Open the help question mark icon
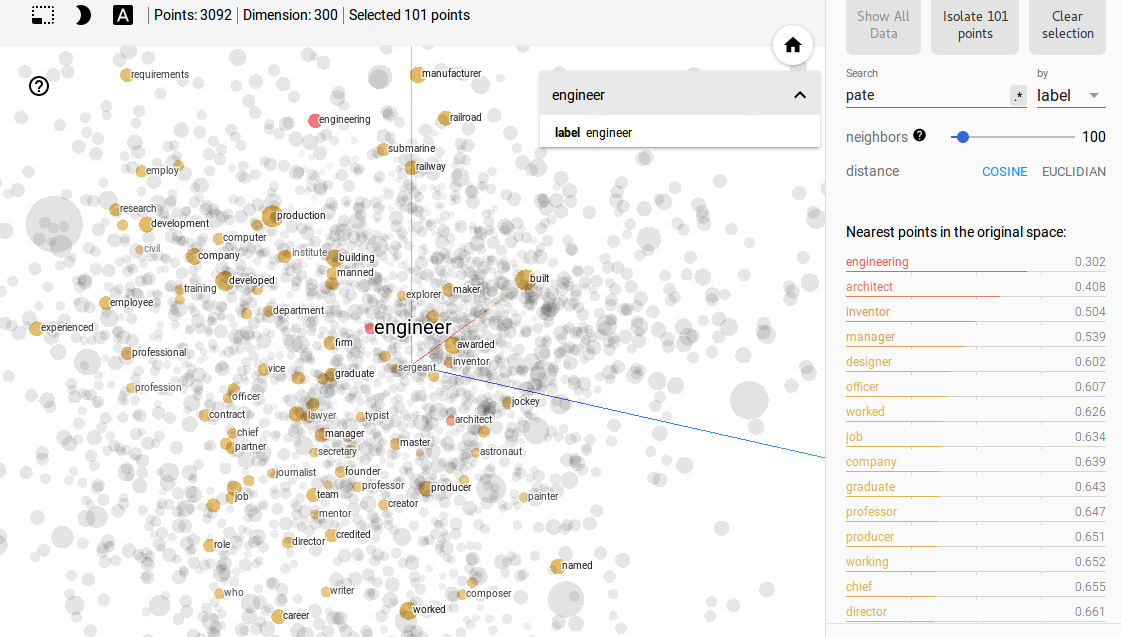This screenshot has width=1121, height=637. [x=39, y=87]
